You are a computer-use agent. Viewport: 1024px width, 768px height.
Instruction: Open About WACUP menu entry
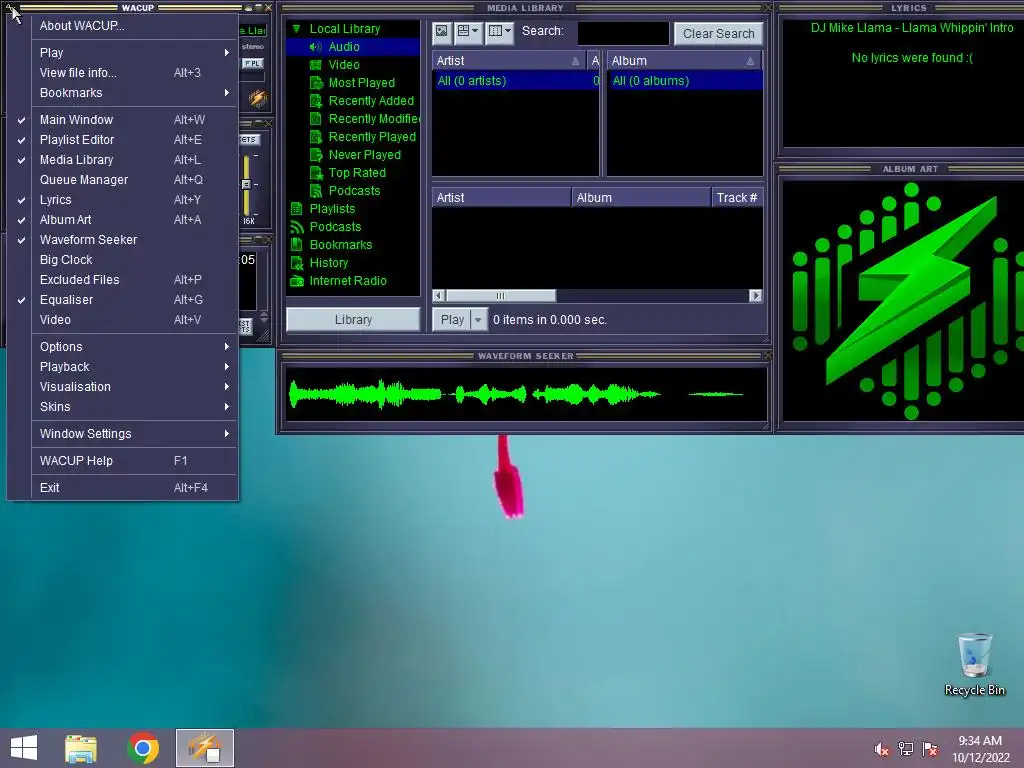click(x=122, y=25)
